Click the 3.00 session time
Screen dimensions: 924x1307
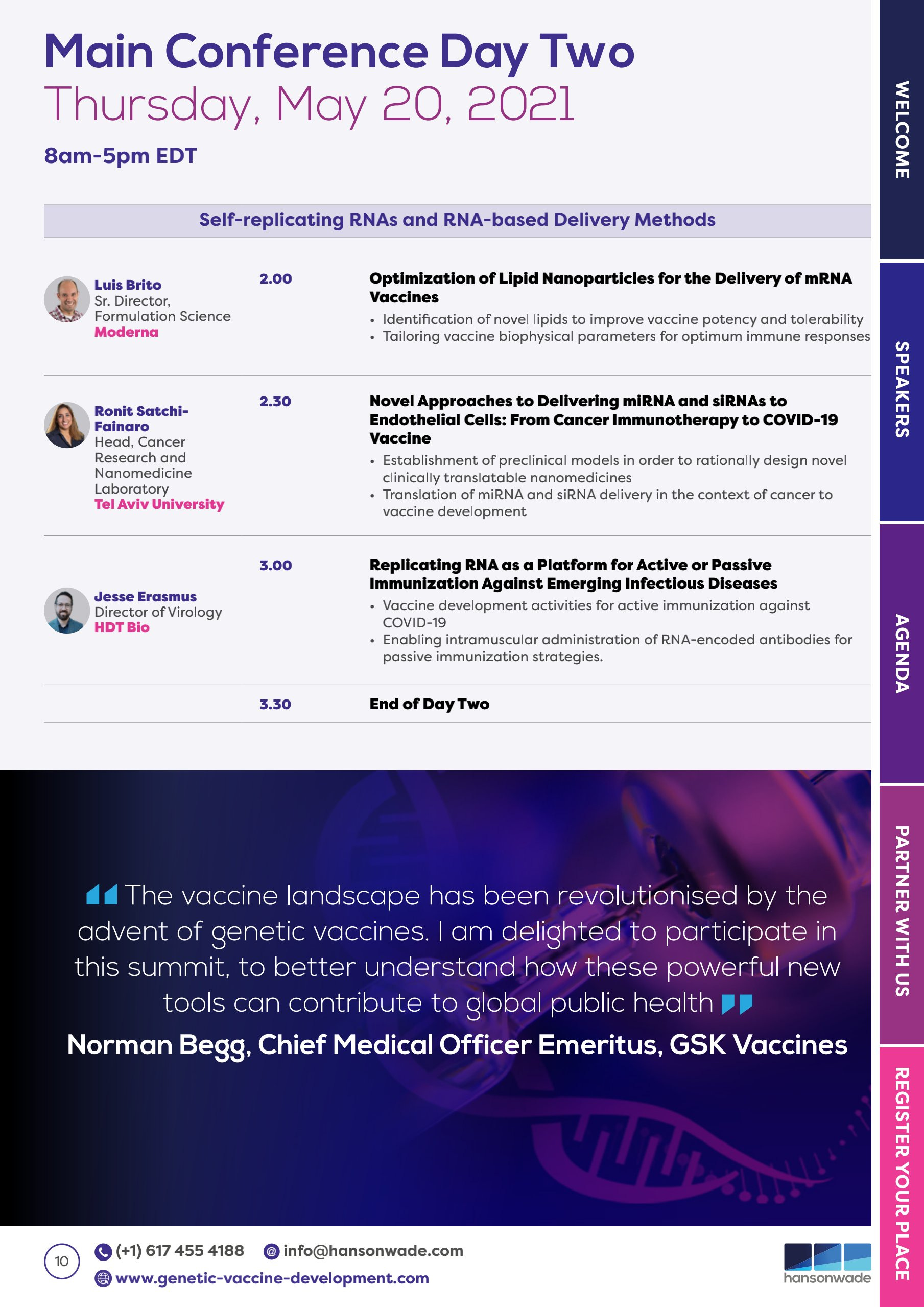coord(275,565)
